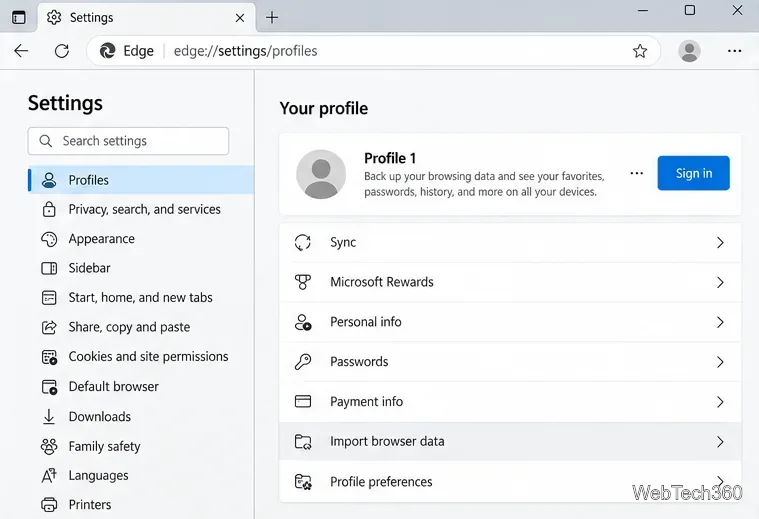Open Import browser data row
Screen dimensions: 759x519
coord(510,441)
